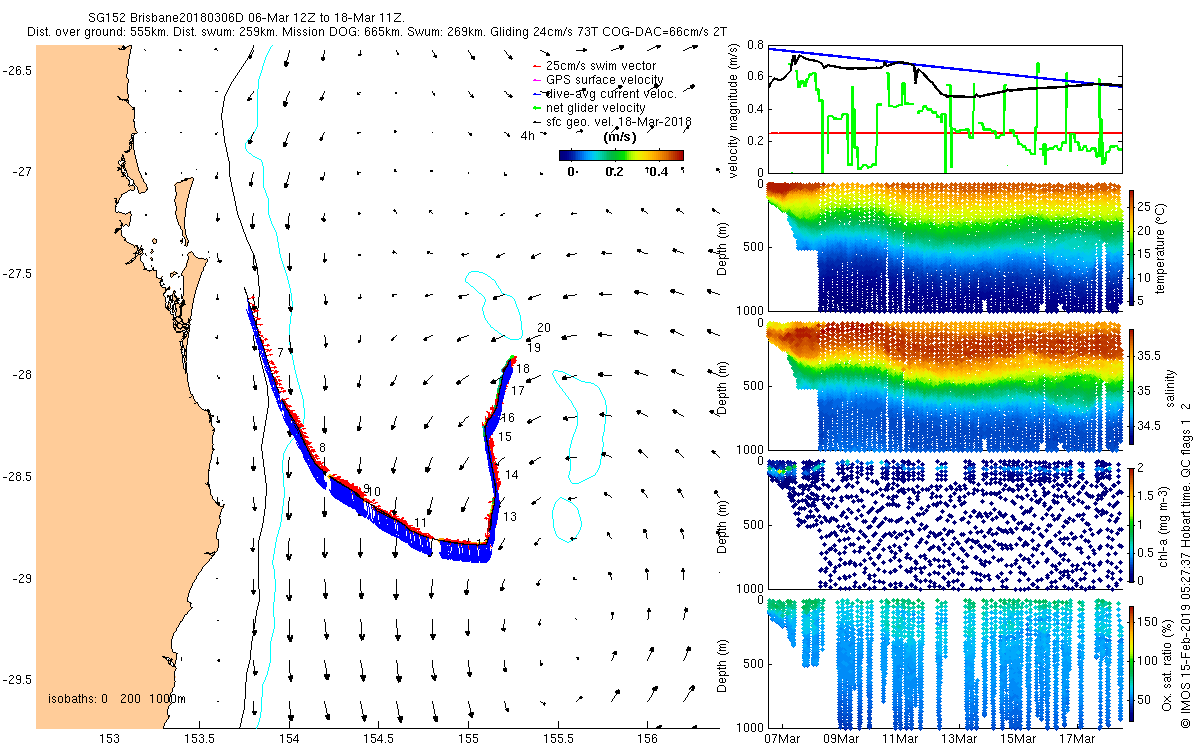The height and width of the screenshot is (750, 1200).
Task: Click the temperature depth-section plot
Action: pos(944,248)
